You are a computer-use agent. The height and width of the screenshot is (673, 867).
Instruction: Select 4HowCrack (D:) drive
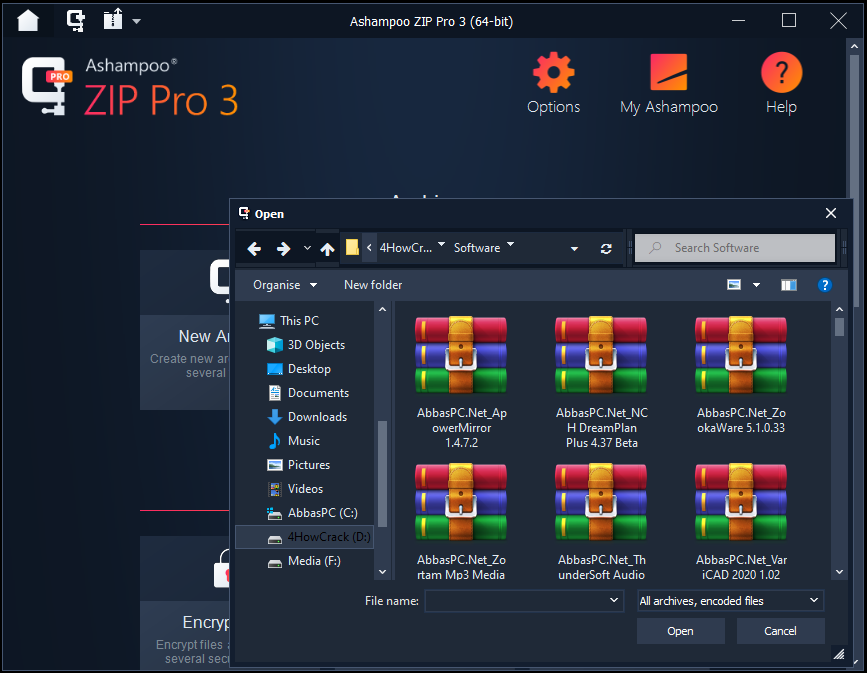[x=305, y=537]
